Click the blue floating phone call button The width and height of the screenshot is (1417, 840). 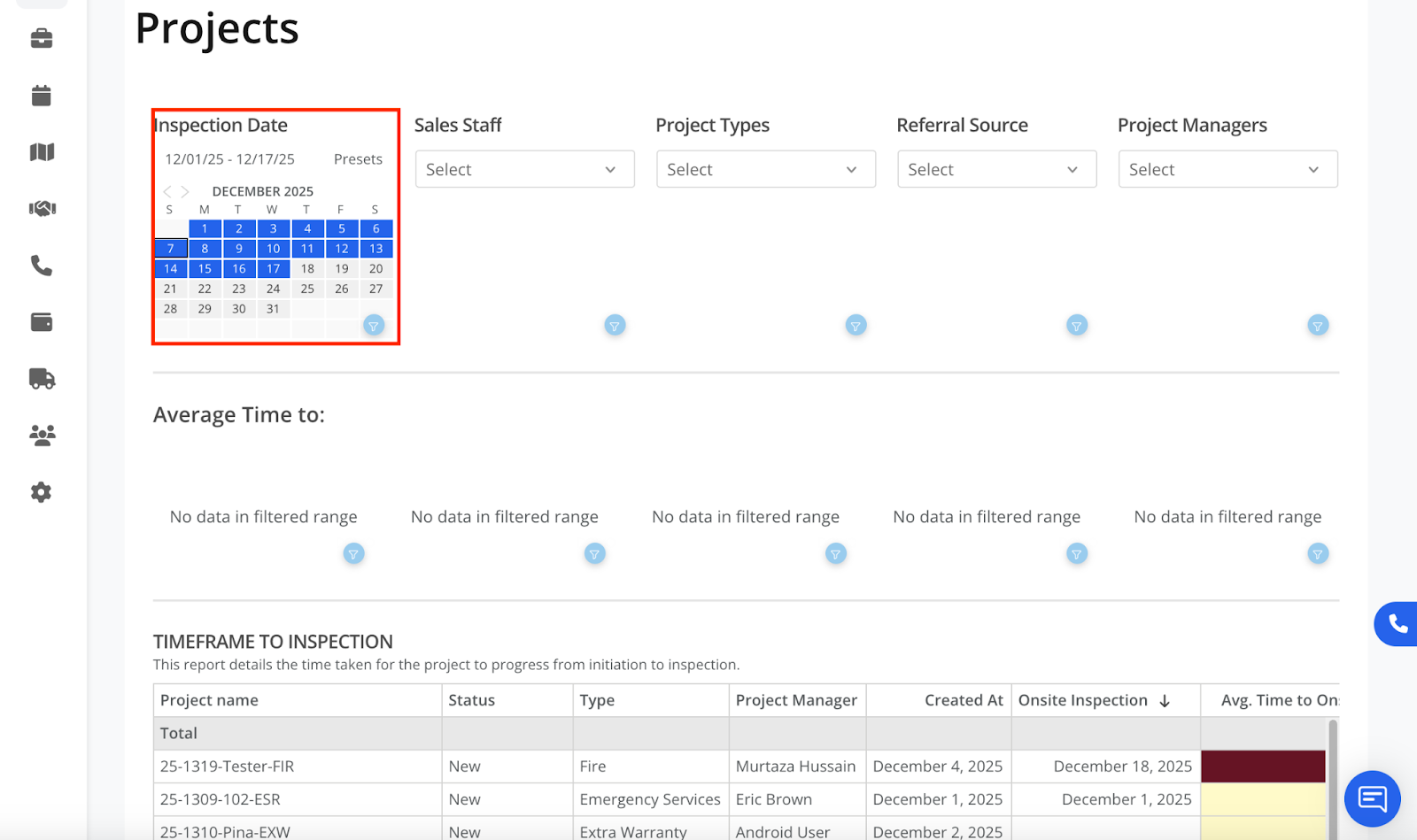[1397, 624]
